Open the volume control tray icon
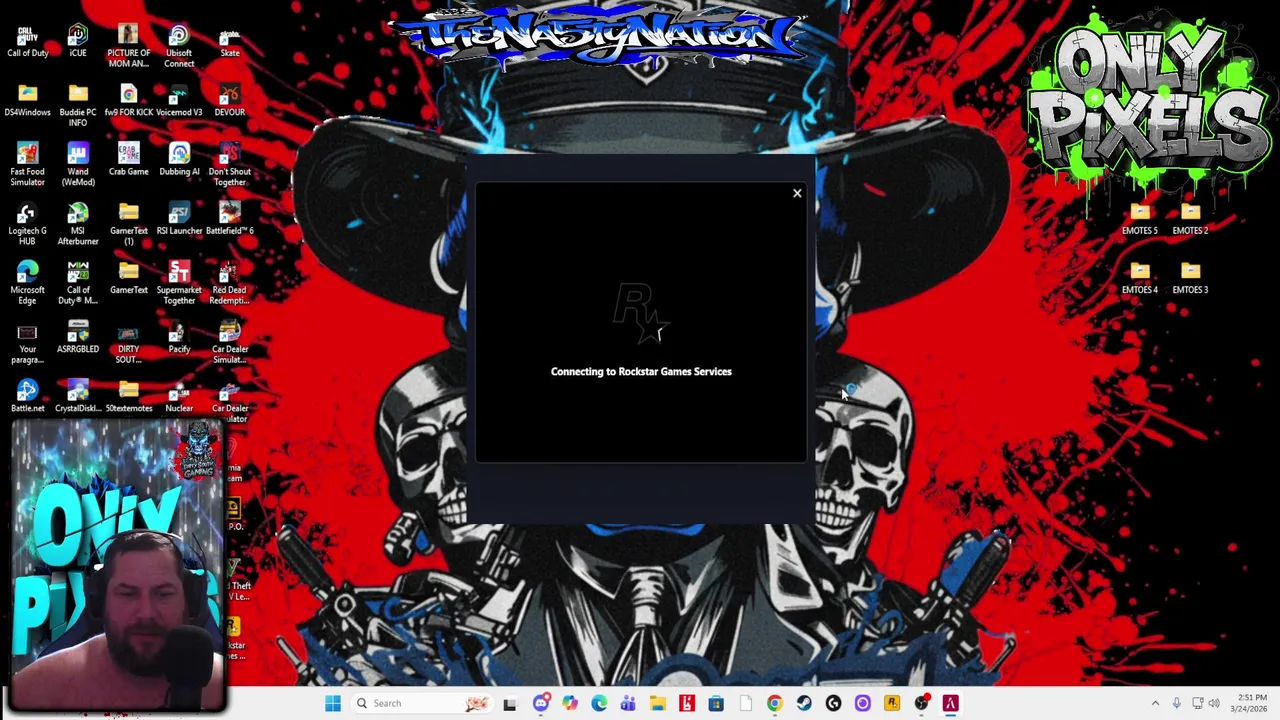 [x=1214, y=703]
